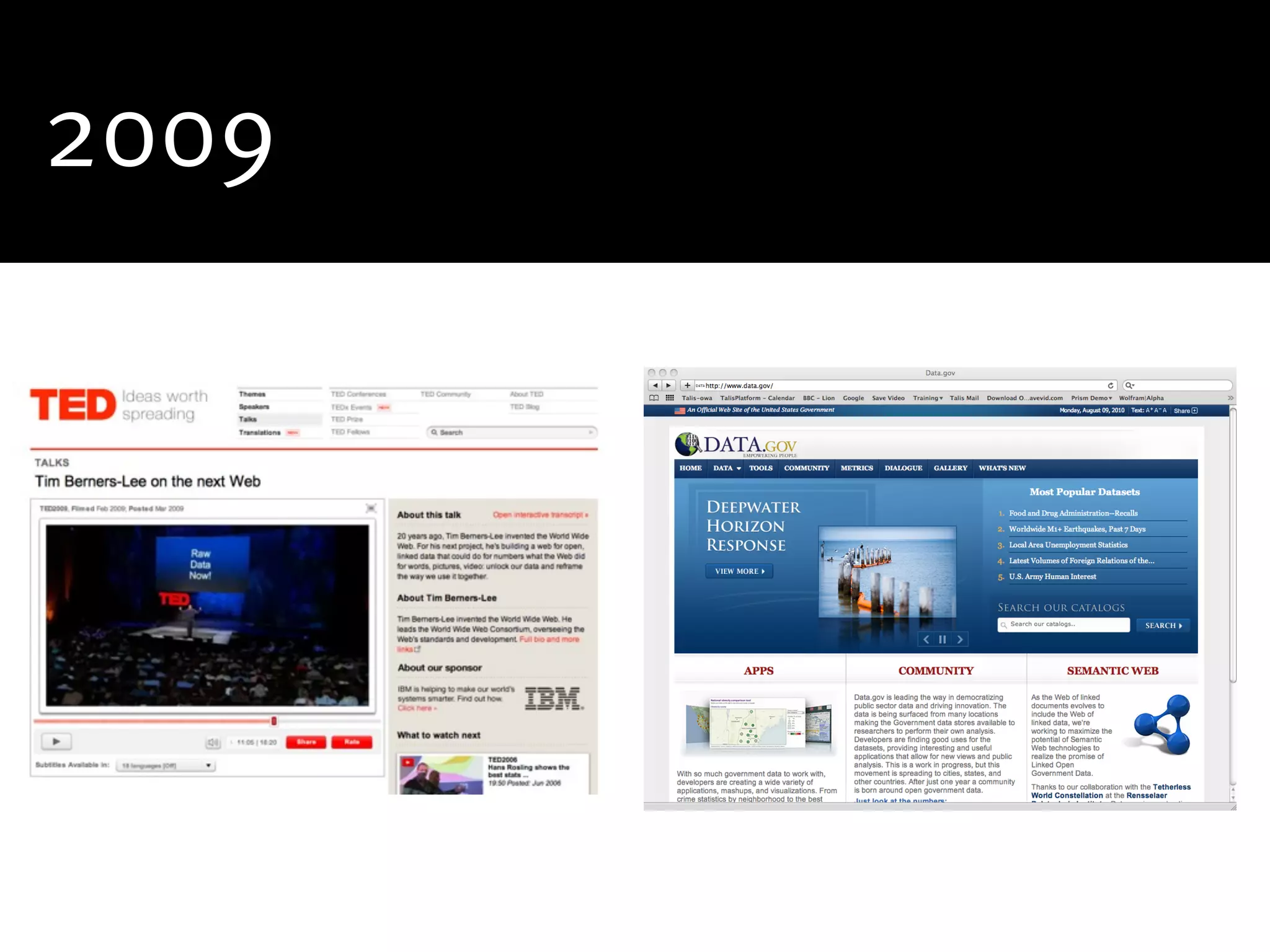Image resolution: width=1270 pixels, height=952 pixels.
Task: Open the METRICS tab on Data.gov
Action: point(856,468)
